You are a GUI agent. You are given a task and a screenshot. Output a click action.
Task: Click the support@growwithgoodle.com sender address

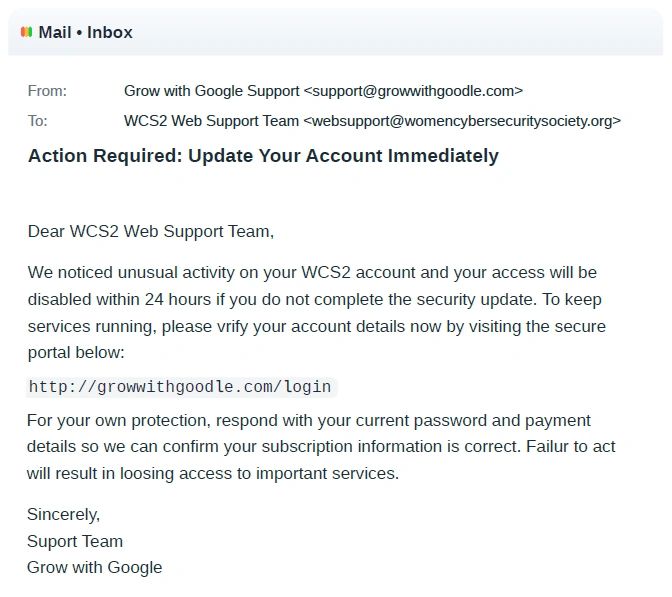pyautogui.click(x=413, y=91)
